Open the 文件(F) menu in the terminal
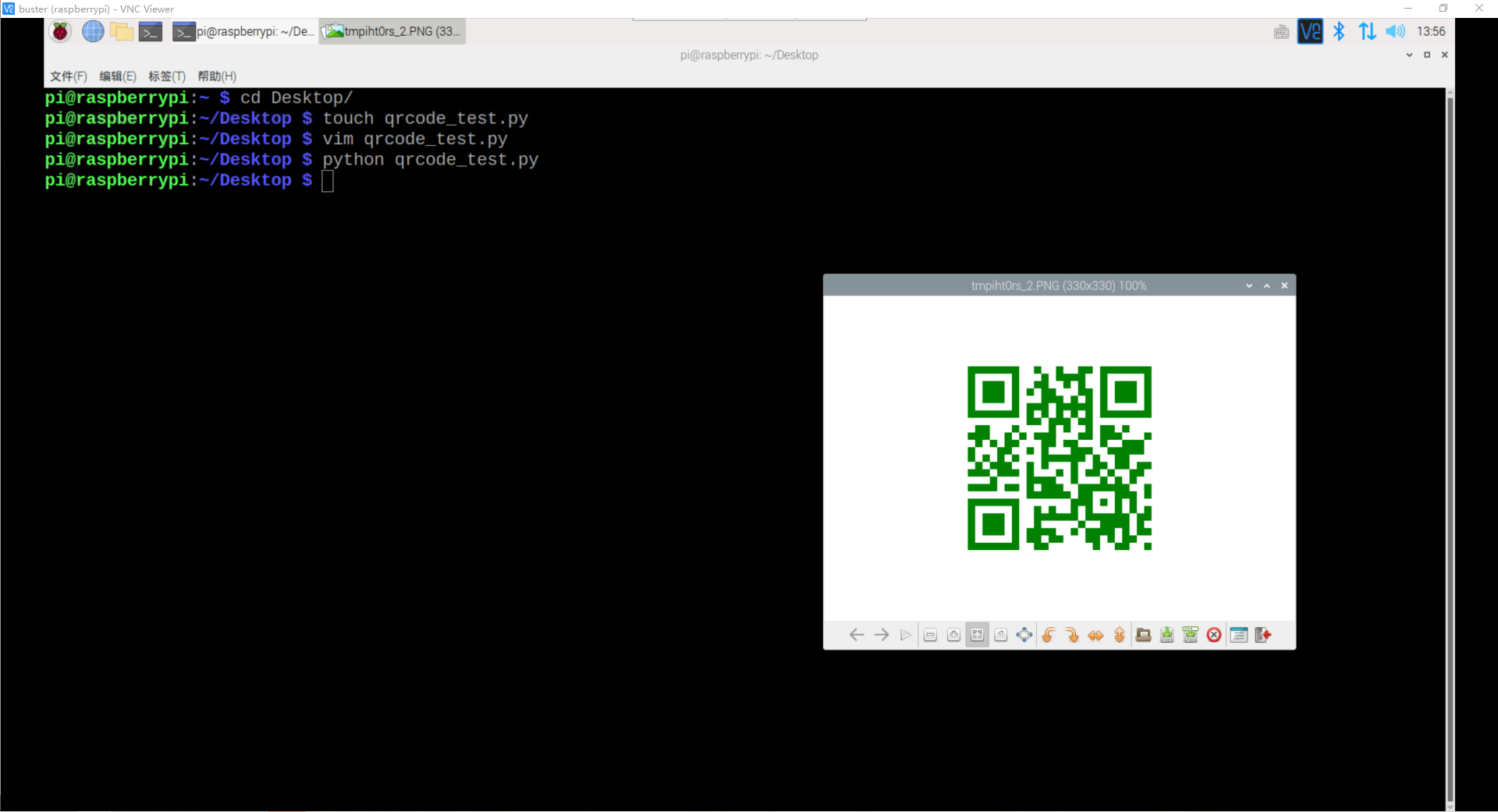This screenshot has height=812, width=1498. point(67,76)
